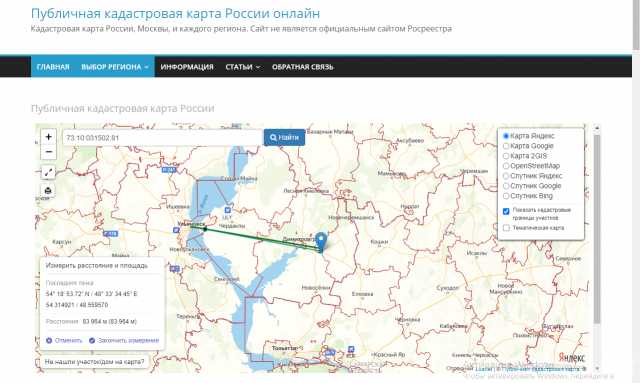Open the ОБРАТНАЯ СВЯЗЬ menu item

click(303, 67)
